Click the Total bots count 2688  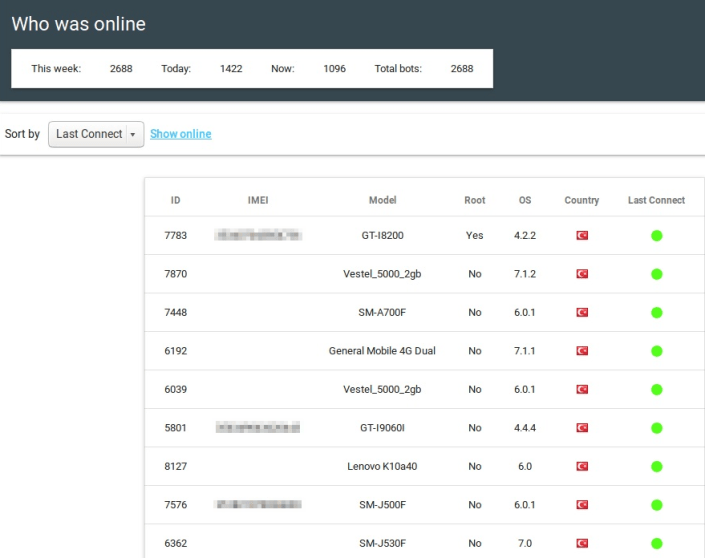462,69
